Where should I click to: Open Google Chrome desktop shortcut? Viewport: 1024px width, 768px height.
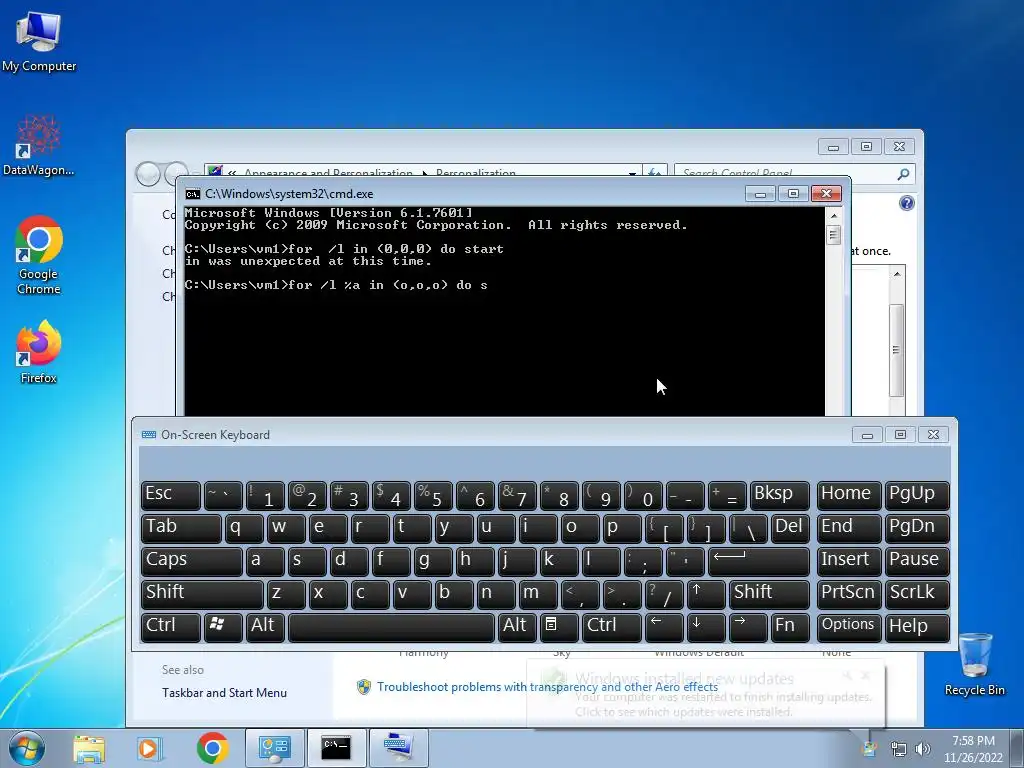pyautogui.click(x=39, y=255)
